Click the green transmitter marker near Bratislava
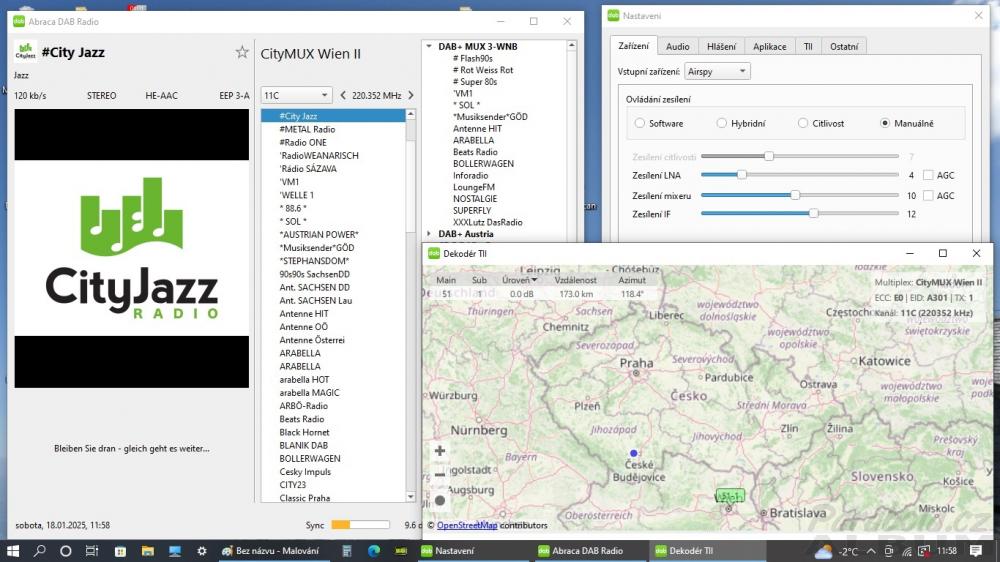The width and height of the screenshot is (1000, 562). [x=730, y=496]
